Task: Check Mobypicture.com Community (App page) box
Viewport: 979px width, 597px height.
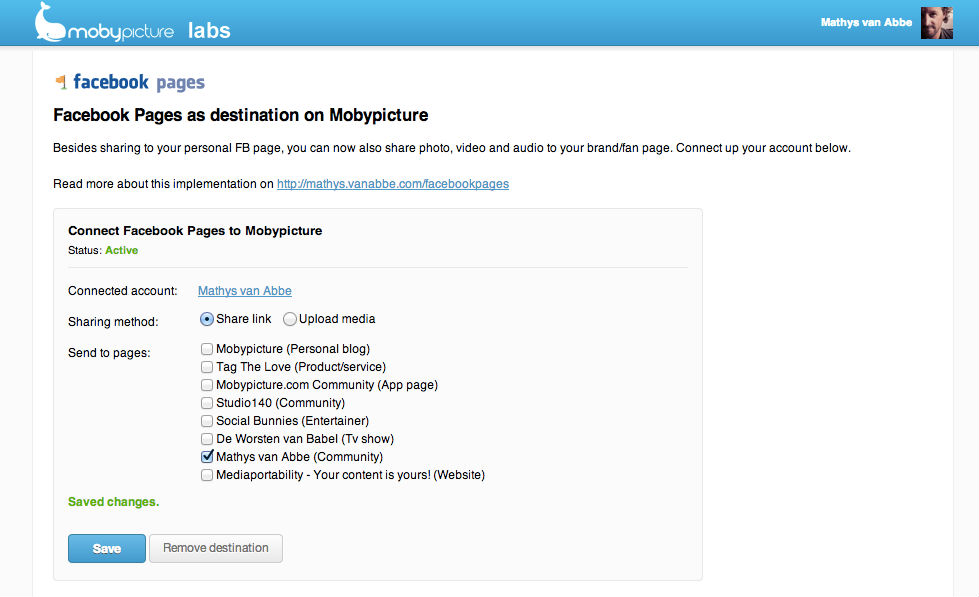Action: coord(207,385)
